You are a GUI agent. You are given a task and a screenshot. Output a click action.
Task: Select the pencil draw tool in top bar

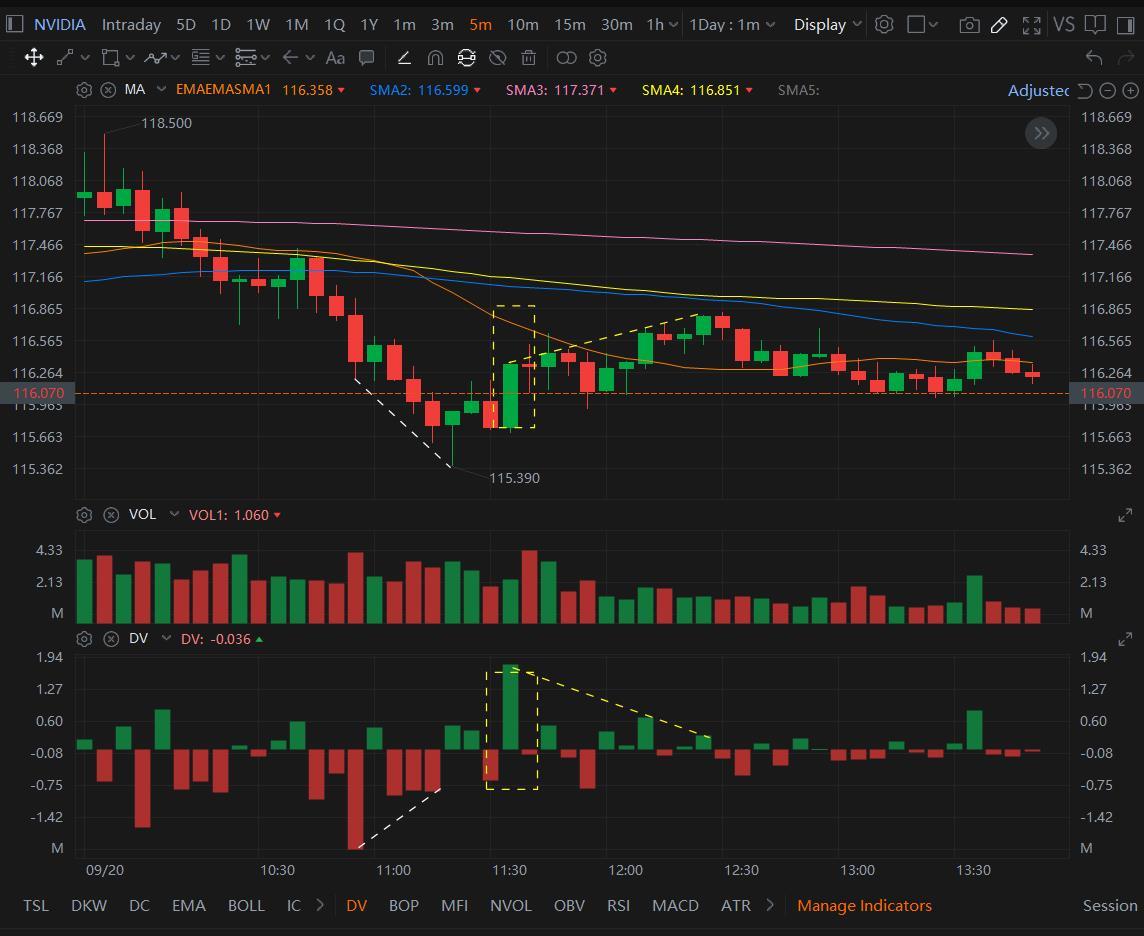[1000, 25]
